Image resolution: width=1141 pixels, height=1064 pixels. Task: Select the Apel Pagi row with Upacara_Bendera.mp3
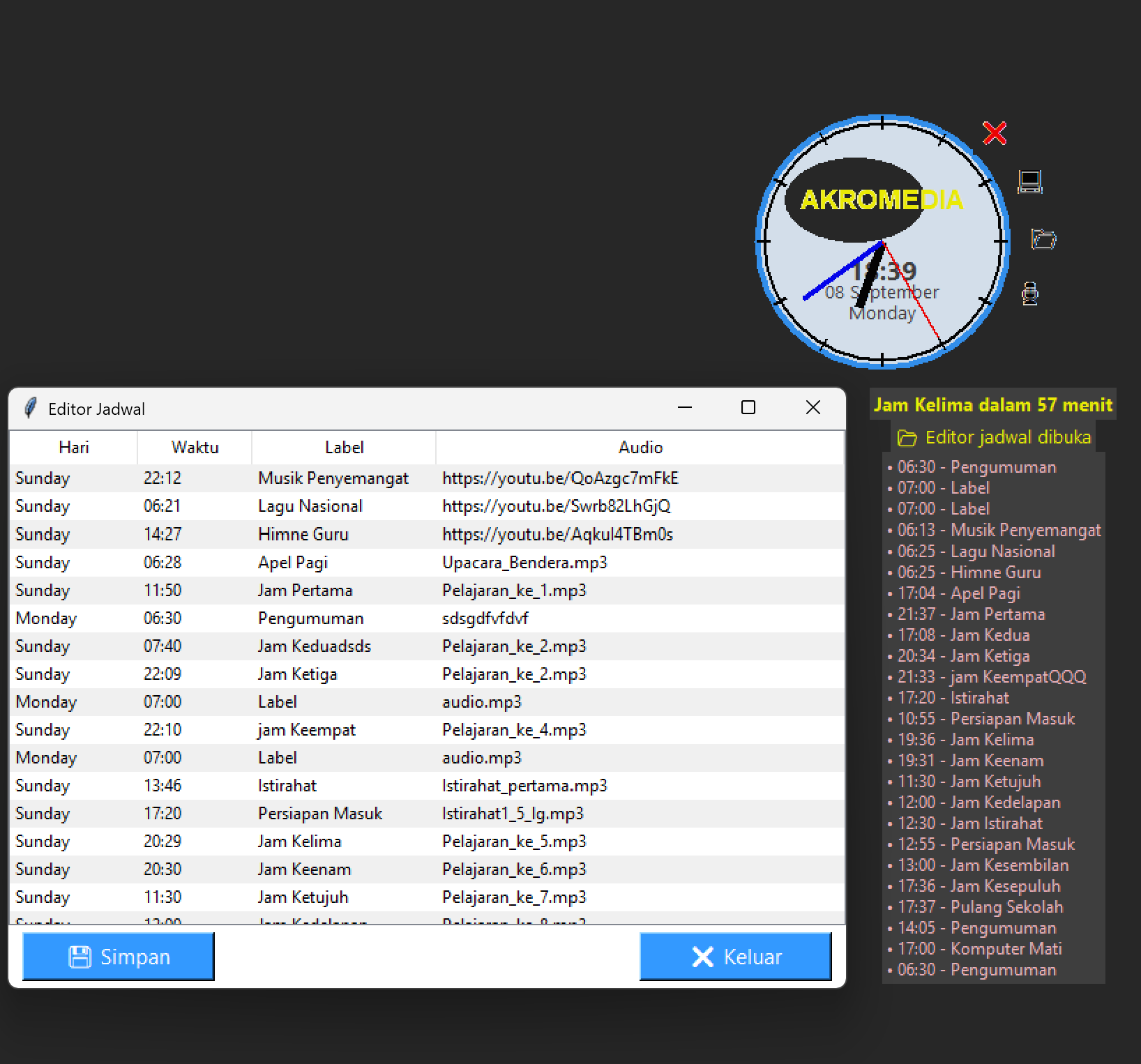pos(292,563)
